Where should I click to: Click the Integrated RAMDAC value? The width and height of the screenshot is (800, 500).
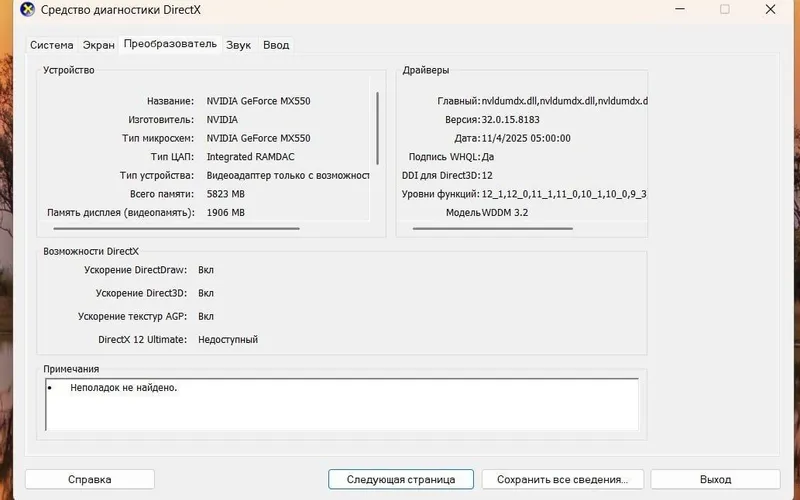251,157
